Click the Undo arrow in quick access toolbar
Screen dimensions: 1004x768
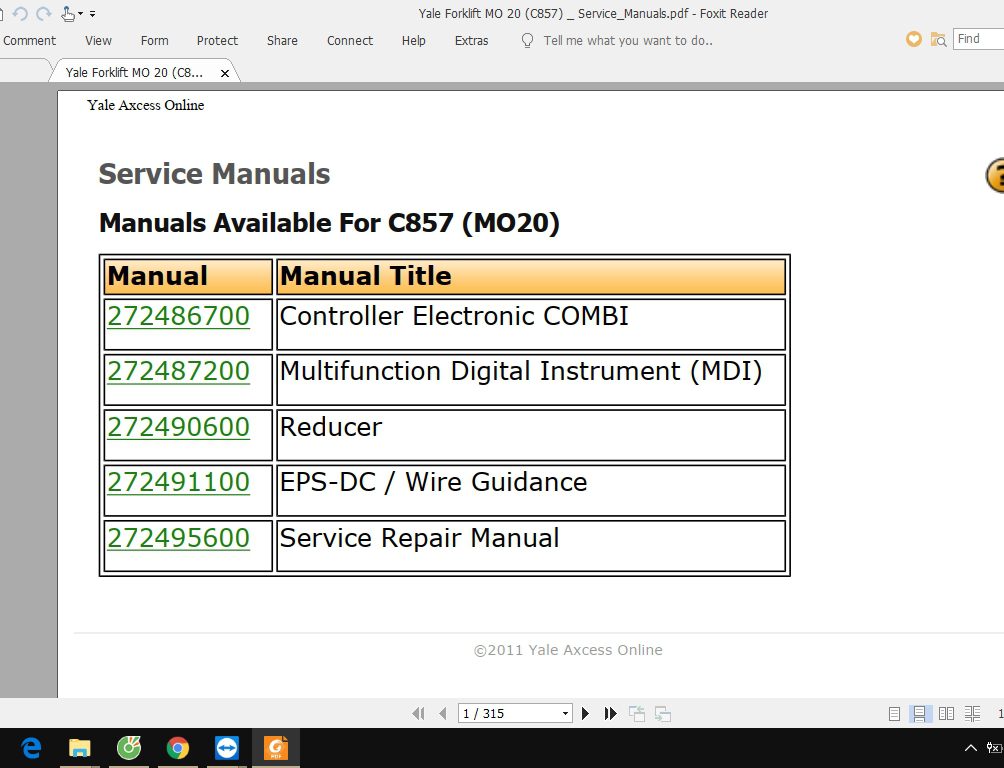click(x=20, y=13)
